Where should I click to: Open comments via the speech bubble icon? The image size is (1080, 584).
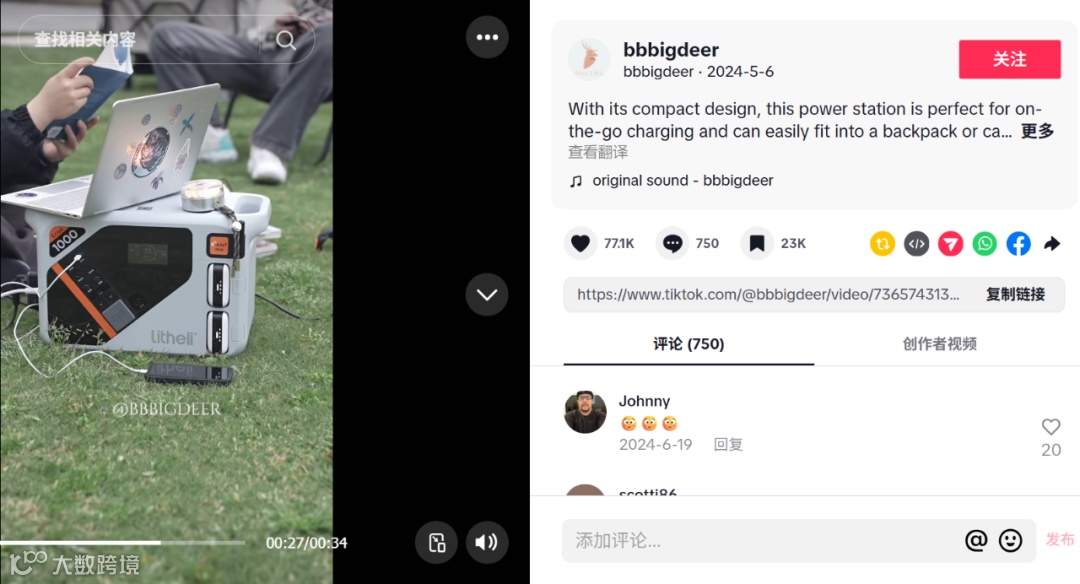(672, 243)
